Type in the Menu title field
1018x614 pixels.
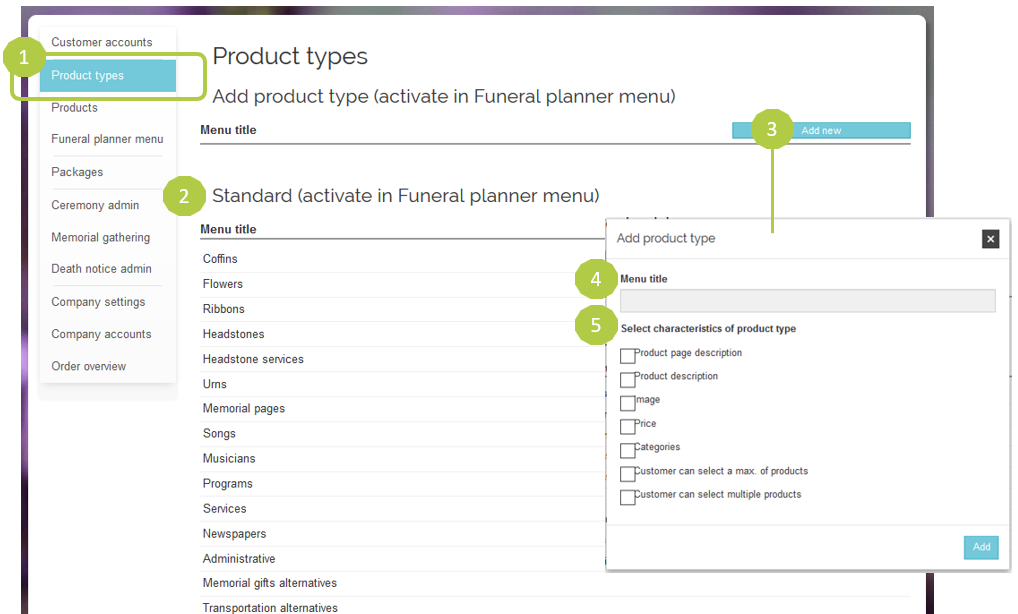click(x=807, y=301)
